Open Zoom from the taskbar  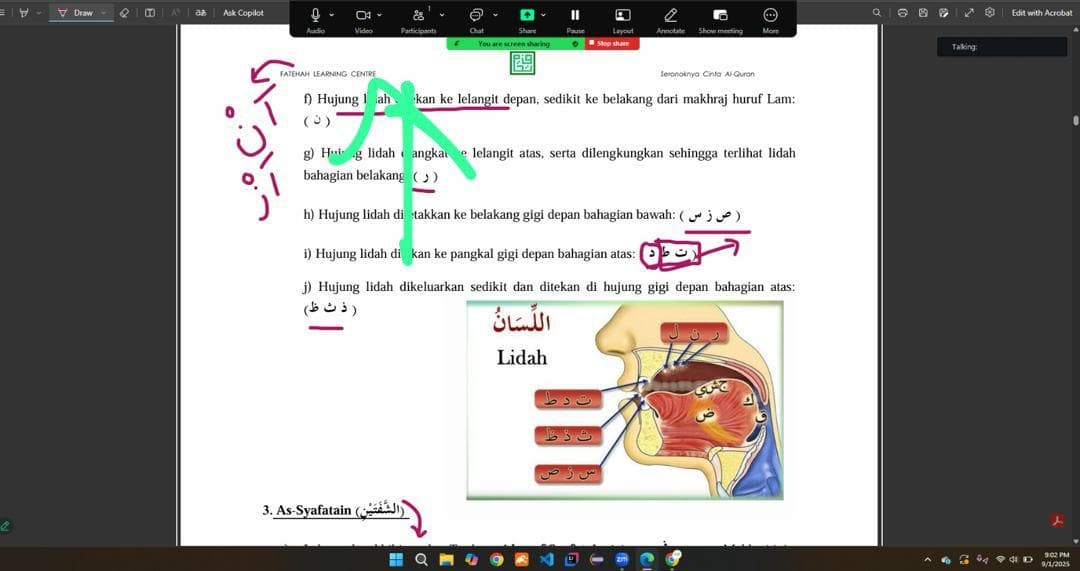pos(621,559)
